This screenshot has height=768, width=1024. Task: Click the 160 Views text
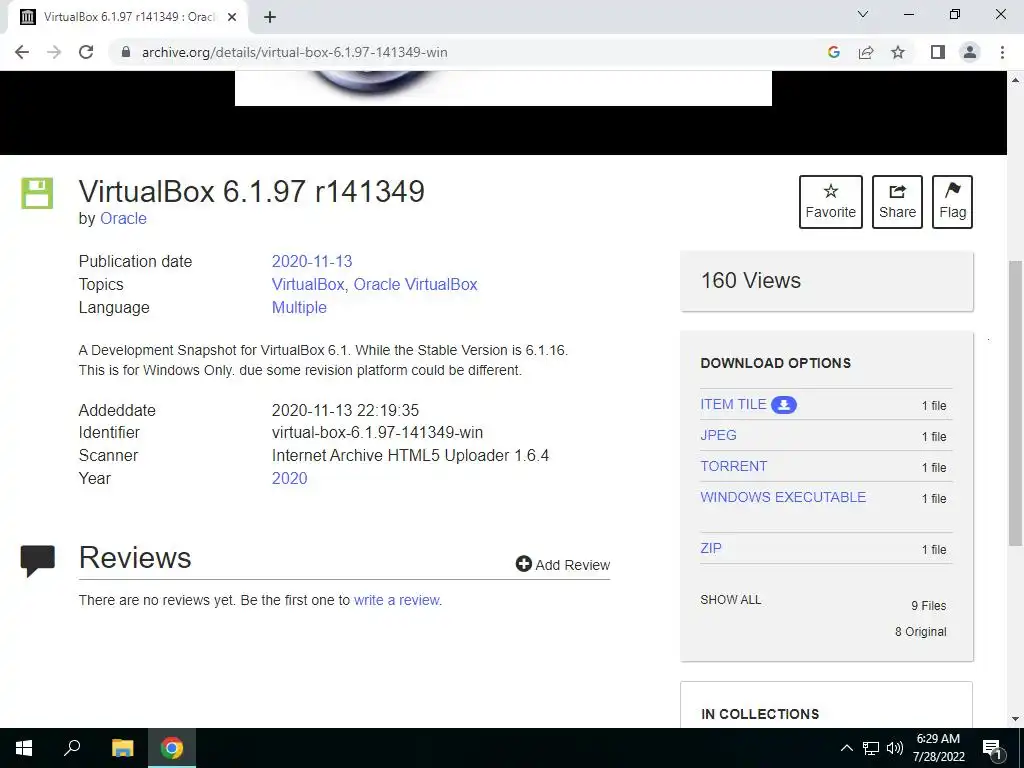click(x=750, y=281)
